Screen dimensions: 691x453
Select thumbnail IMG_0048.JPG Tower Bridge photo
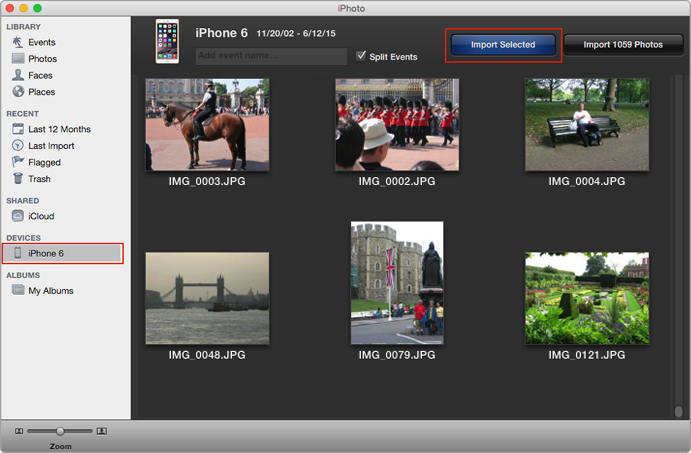coord(207,298)
